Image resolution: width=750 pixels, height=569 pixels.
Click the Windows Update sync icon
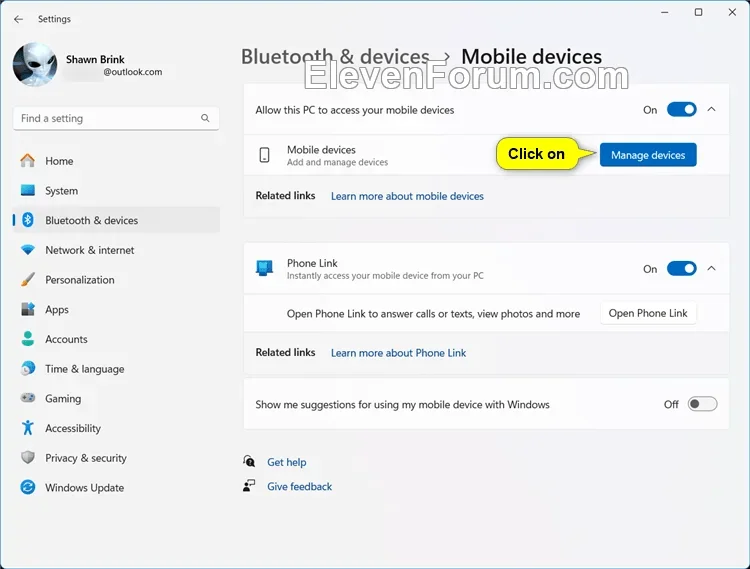coord(28,487)
